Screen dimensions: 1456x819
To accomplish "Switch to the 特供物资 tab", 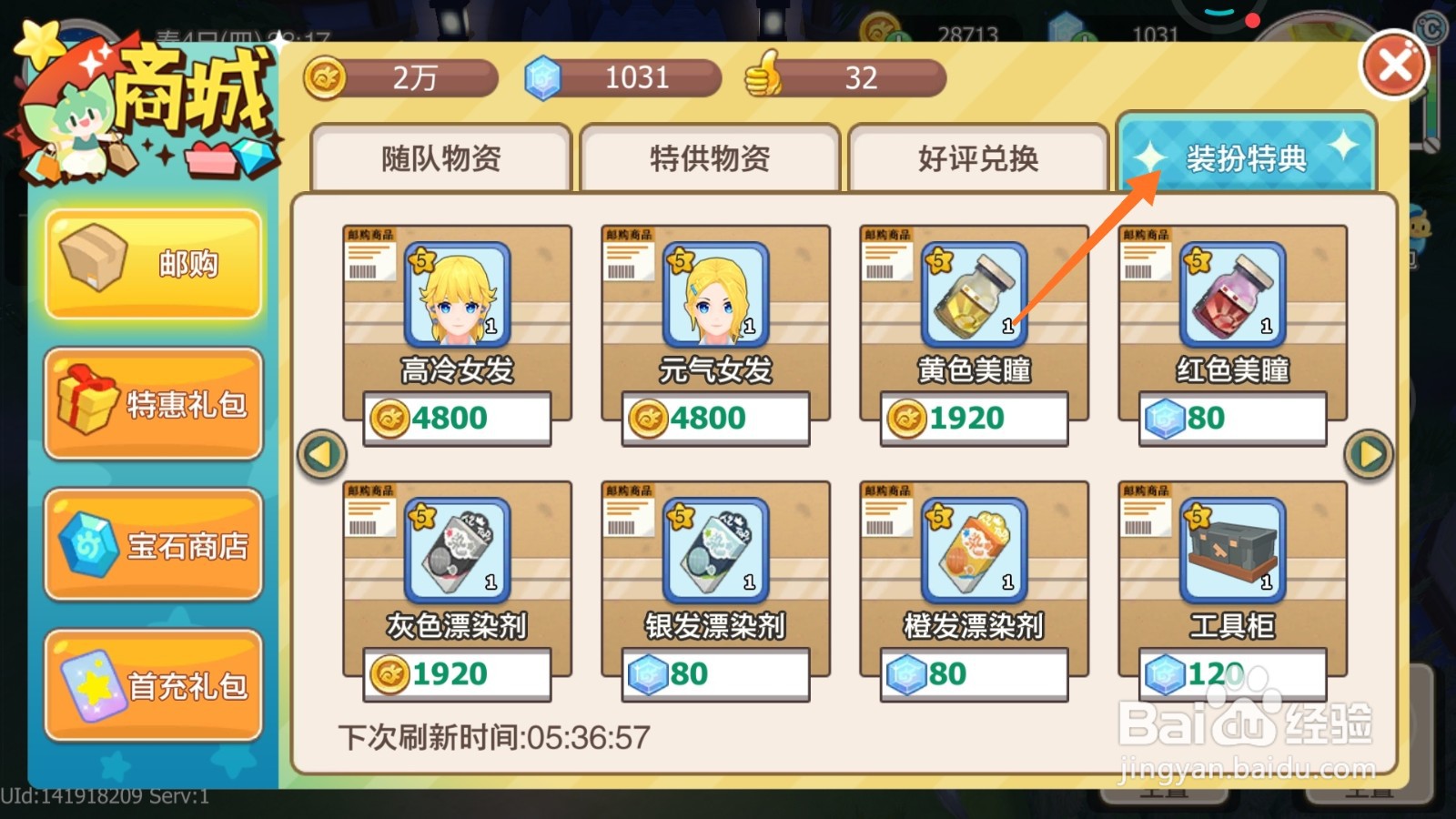I will [x=710, y=158].
